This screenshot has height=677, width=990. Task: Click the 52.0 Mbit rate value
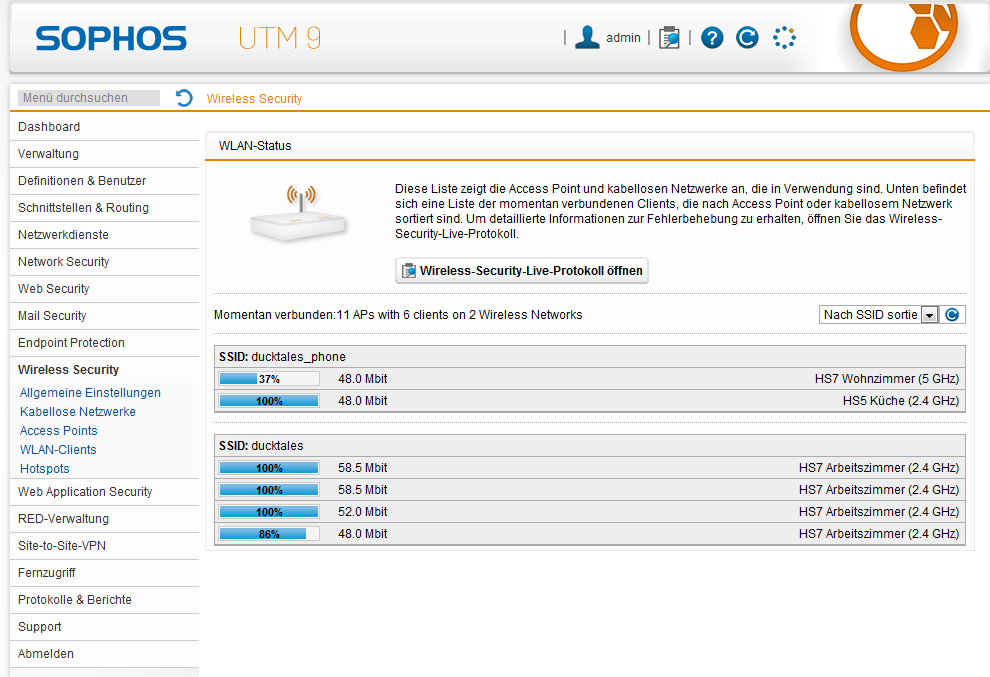point(362,512)
